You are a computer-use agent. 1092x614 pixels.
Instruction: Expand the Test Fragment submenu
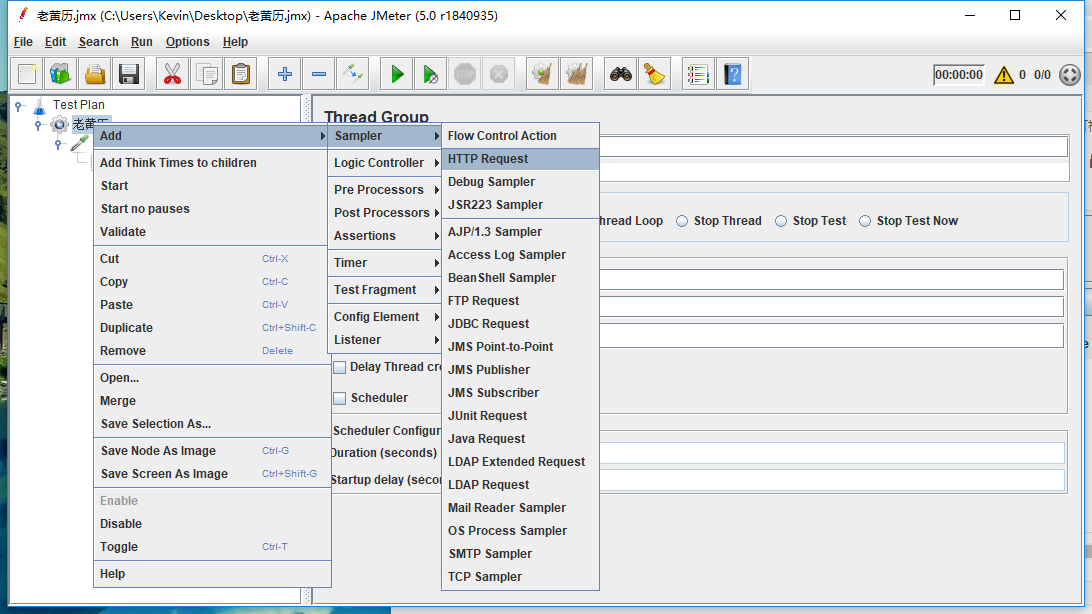click(384, 290)
